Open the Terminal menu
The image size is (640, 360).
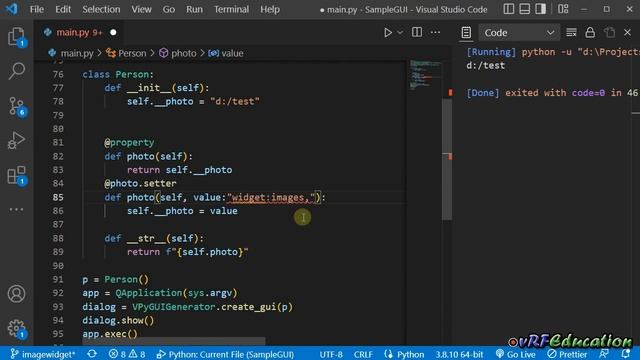click(231, 9)
